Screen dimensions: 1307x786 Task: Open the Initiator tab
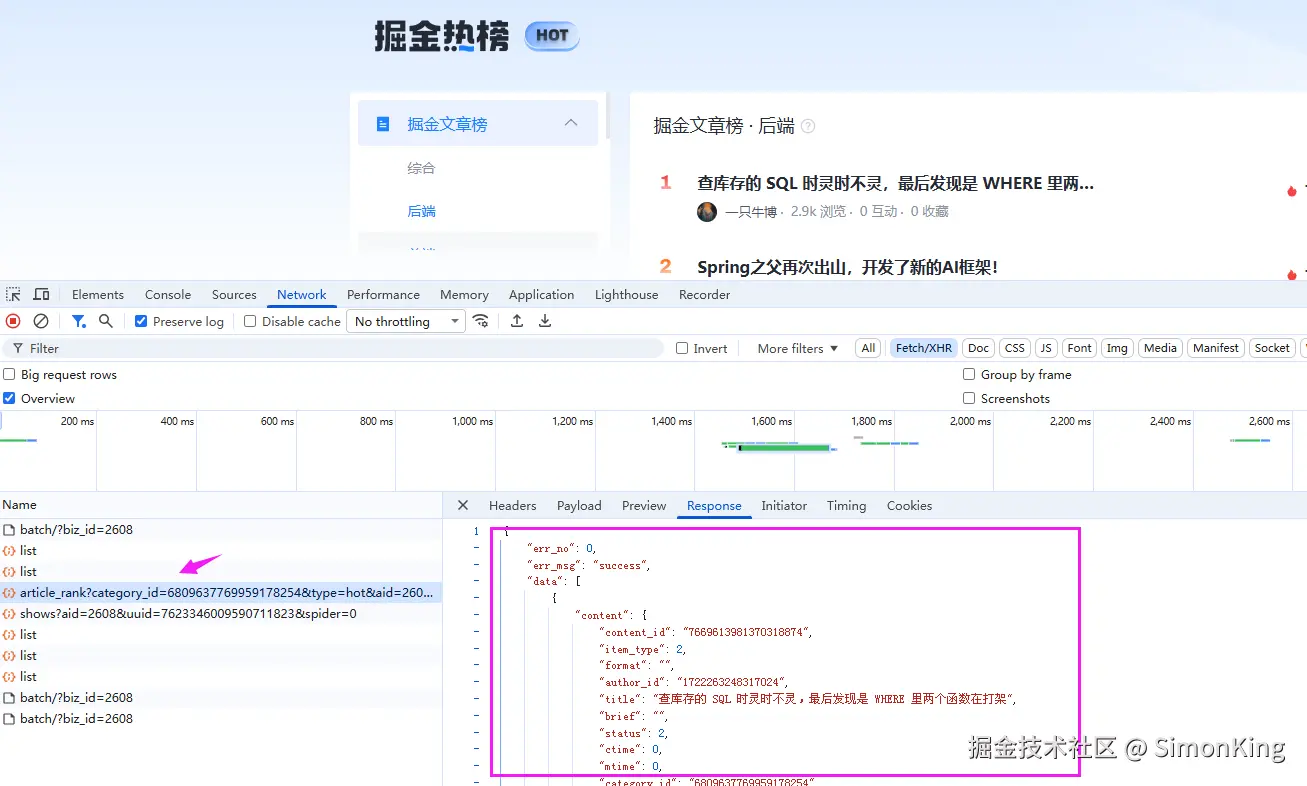click(x=784, y=506)
